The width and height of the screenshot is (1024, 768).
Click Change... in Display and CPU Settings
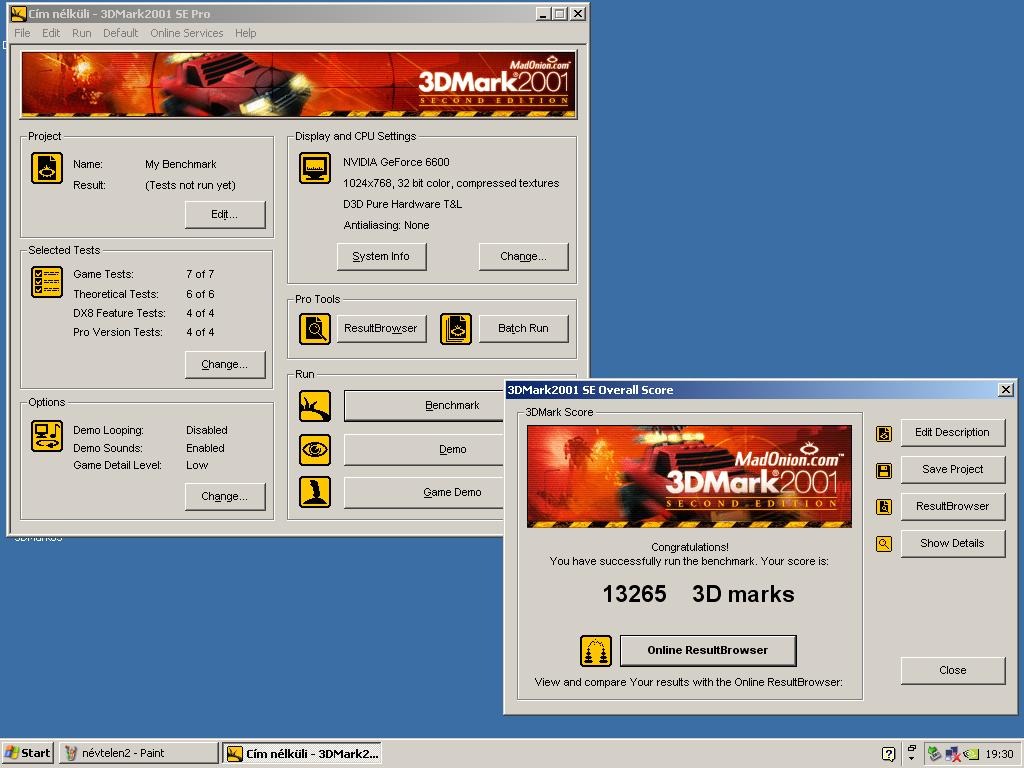point(524,257)
